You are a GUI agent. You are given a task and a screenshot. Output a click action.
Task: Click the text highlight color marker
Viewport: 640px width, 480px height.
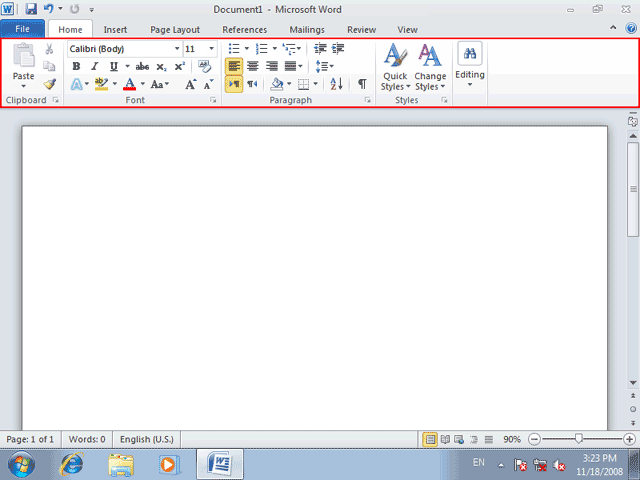[101, 84]
